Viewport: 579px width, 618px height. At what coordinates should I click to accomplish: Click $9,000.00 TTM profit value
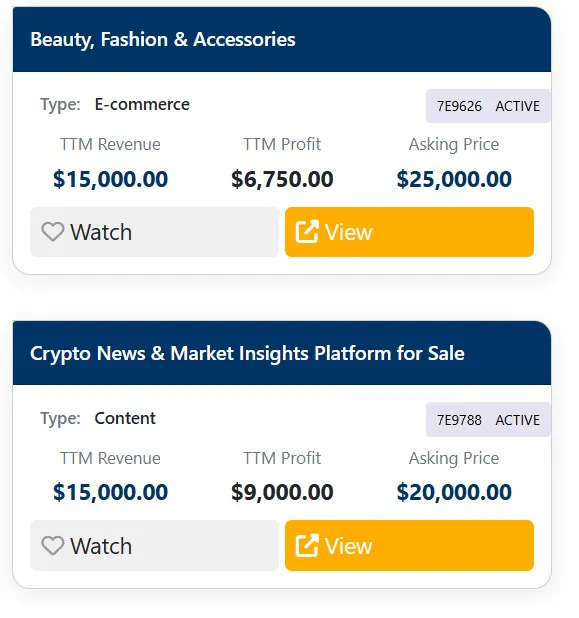(282, 492)
